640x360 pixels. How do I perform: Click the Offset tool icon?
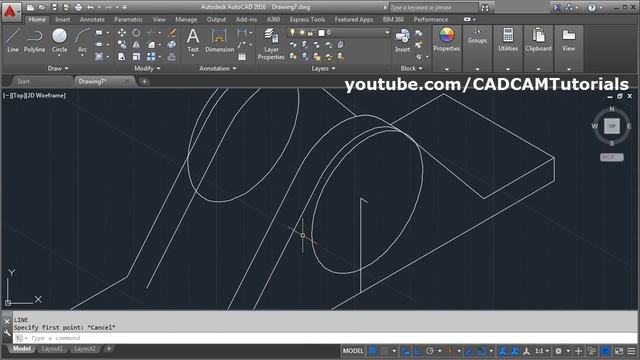(x=172, y=57)
